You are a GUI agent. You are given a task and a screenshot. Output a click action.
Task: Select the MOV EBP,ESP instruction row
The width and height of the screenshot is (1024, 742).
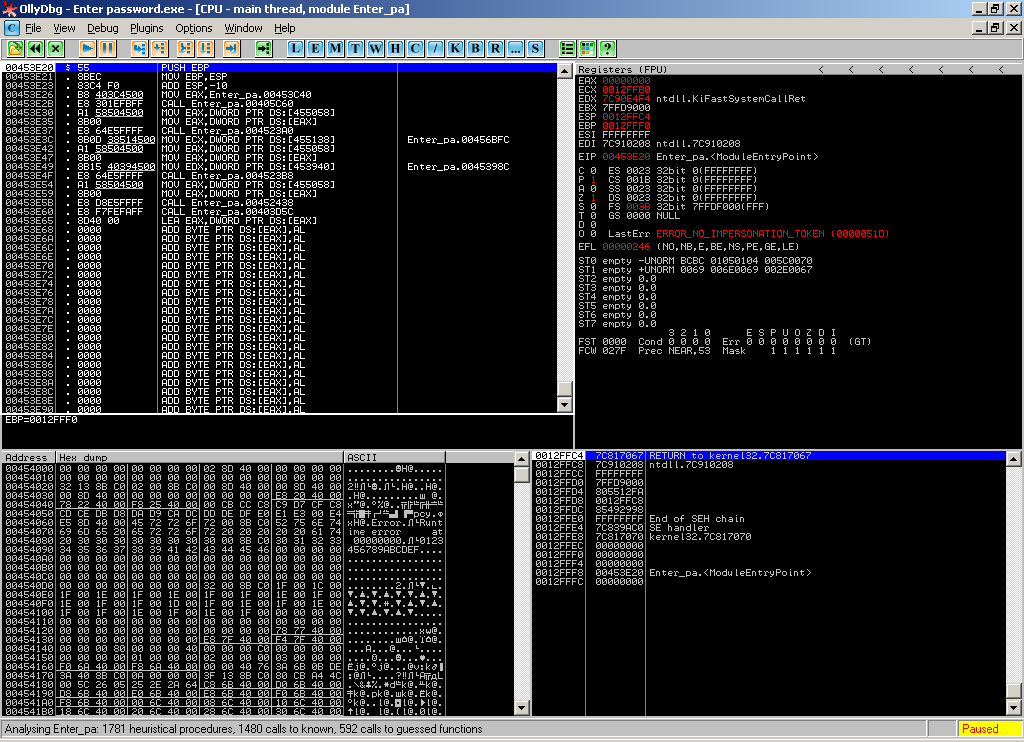(x=280, y=76)
